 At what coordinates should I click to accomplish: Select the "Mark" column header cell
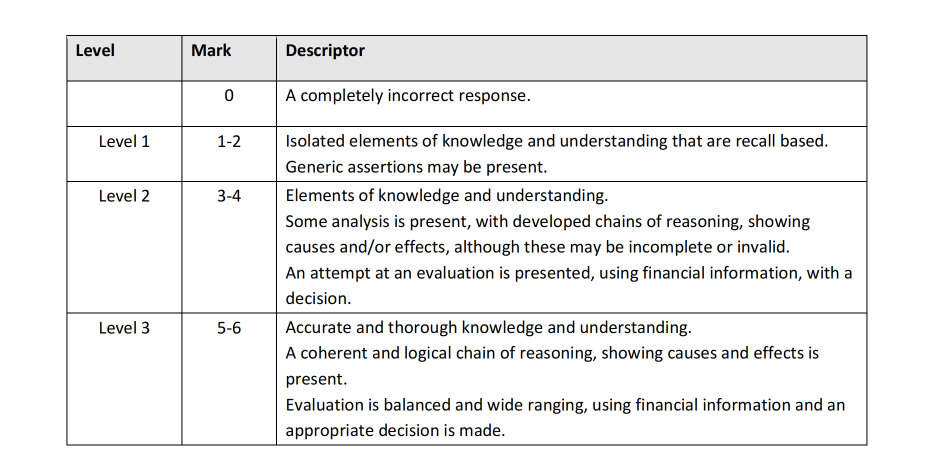[211, 50]
